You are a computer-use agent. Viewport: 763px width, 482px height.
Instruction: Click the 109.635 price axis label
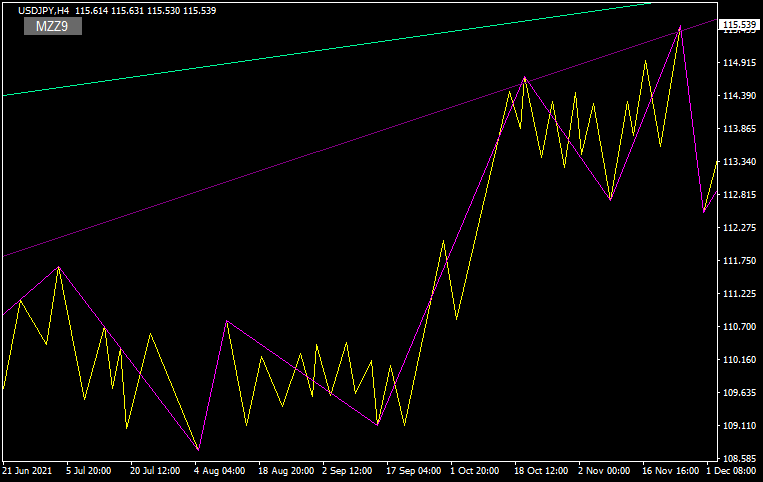[x=739, y=393]
